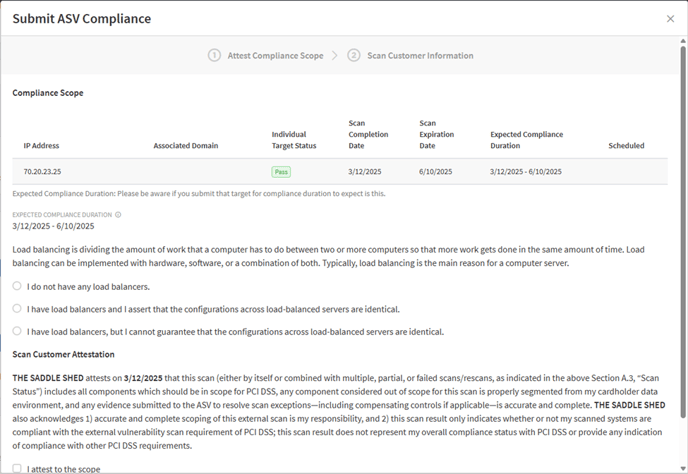Open the Scan Customer Information step
The image size is (688, 474).
pyautogui.click(x=420, y=56)
